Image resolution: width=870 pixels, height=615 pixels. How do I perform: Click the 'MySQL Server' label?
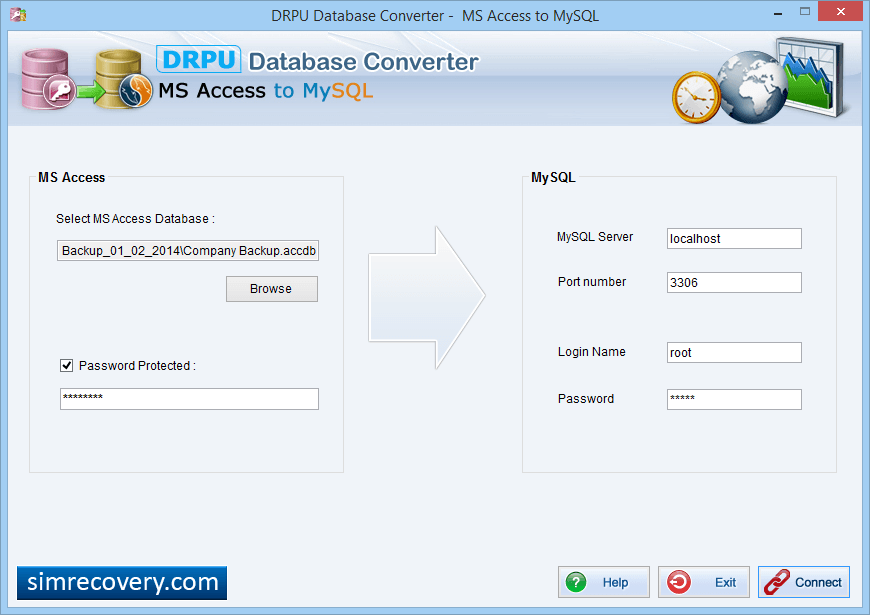595,237
